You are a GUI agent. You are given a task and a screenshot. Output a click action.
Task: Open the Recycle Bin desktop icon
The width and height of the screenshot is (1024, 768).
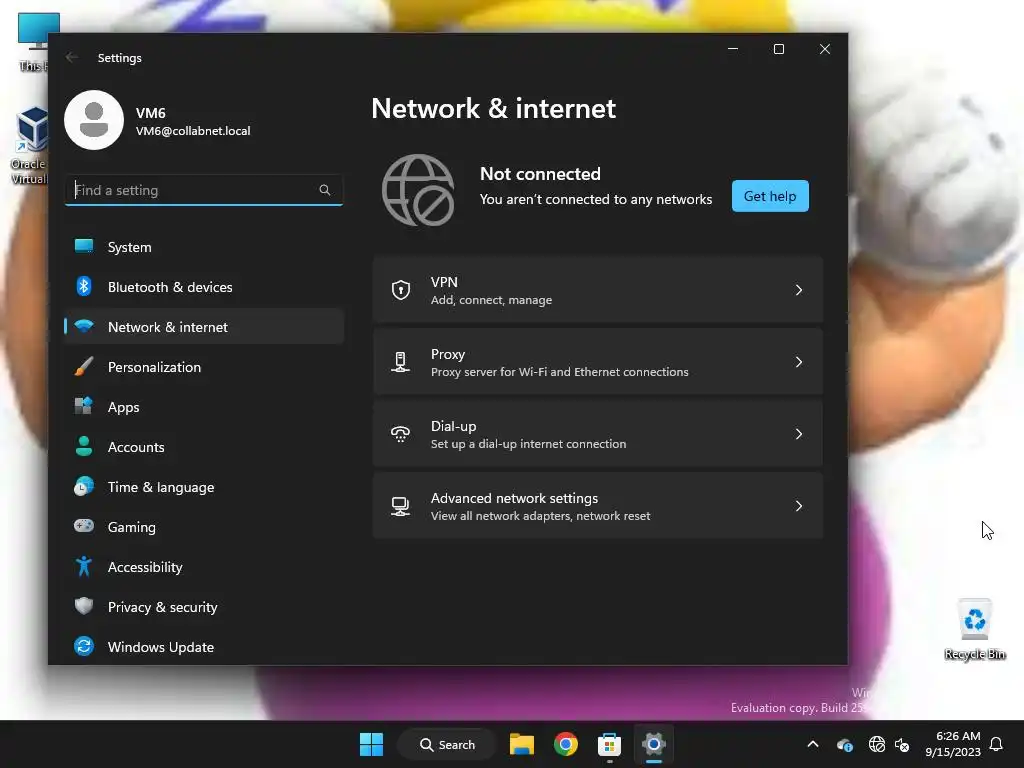point(974,629)
